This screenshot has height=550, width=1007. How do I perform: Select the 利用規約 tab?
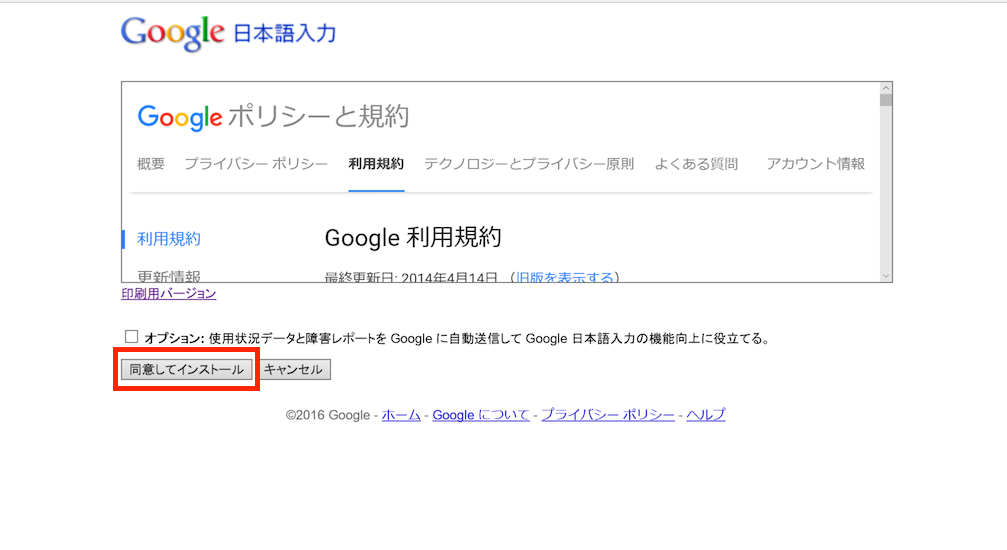(x=376, y=164)
